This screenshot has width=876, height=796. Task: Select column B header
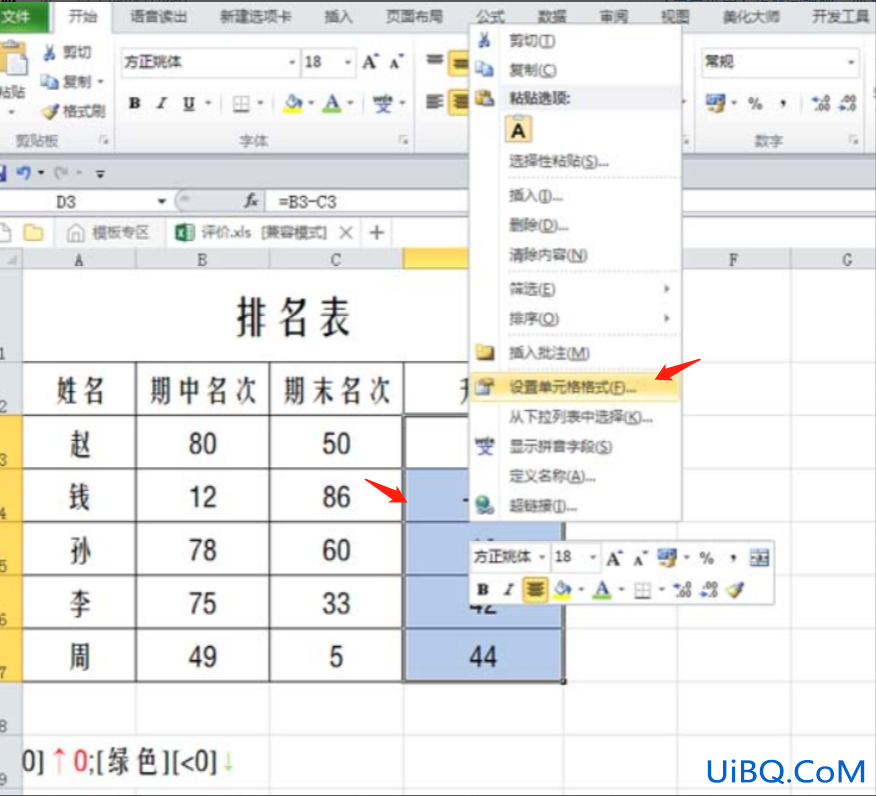click(202, 260)
